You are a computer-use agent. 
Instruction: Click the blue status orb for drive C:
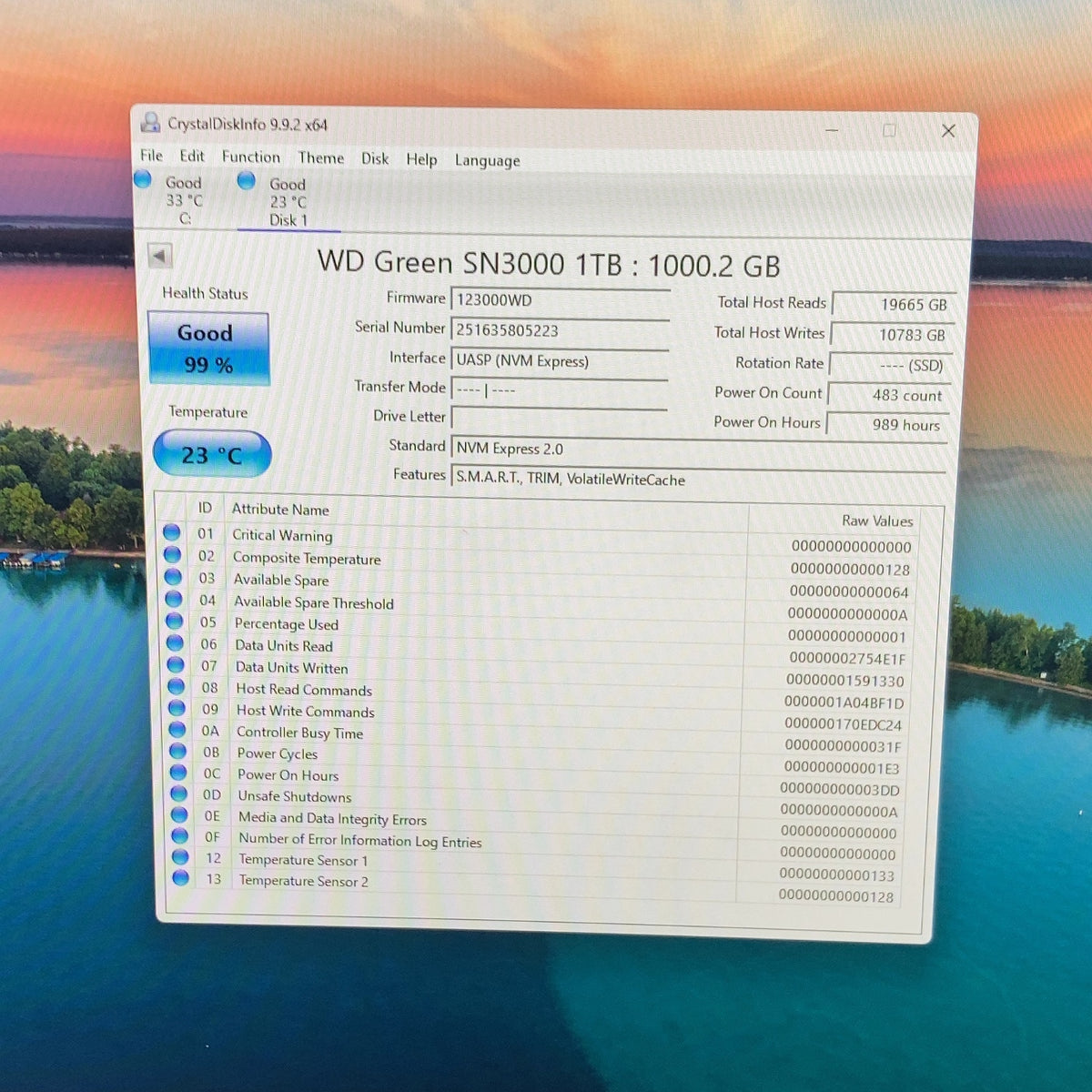pos(143,178)
